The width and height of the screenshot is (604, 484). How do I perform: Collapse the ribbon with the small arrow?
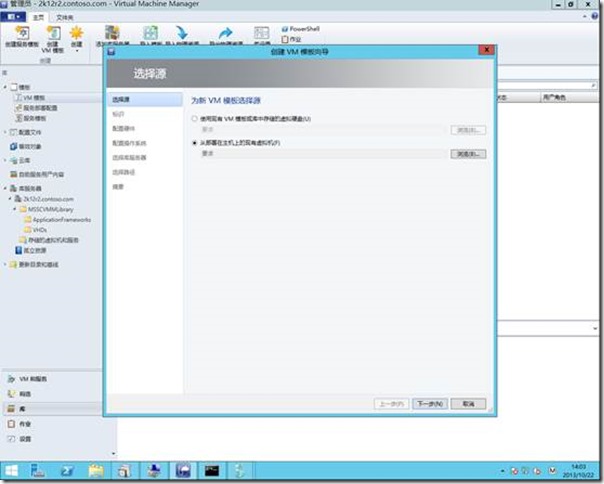(585, 16)
